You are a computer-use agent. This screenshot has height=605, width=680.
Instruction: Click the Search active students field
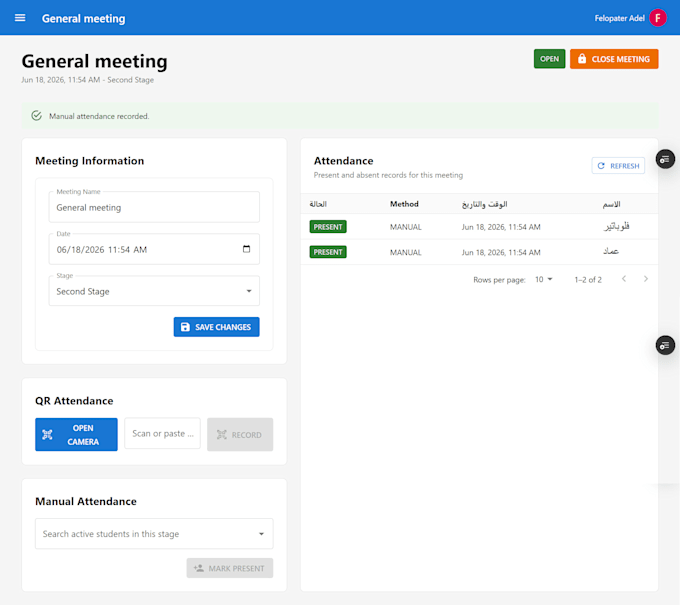coord(154,534)
